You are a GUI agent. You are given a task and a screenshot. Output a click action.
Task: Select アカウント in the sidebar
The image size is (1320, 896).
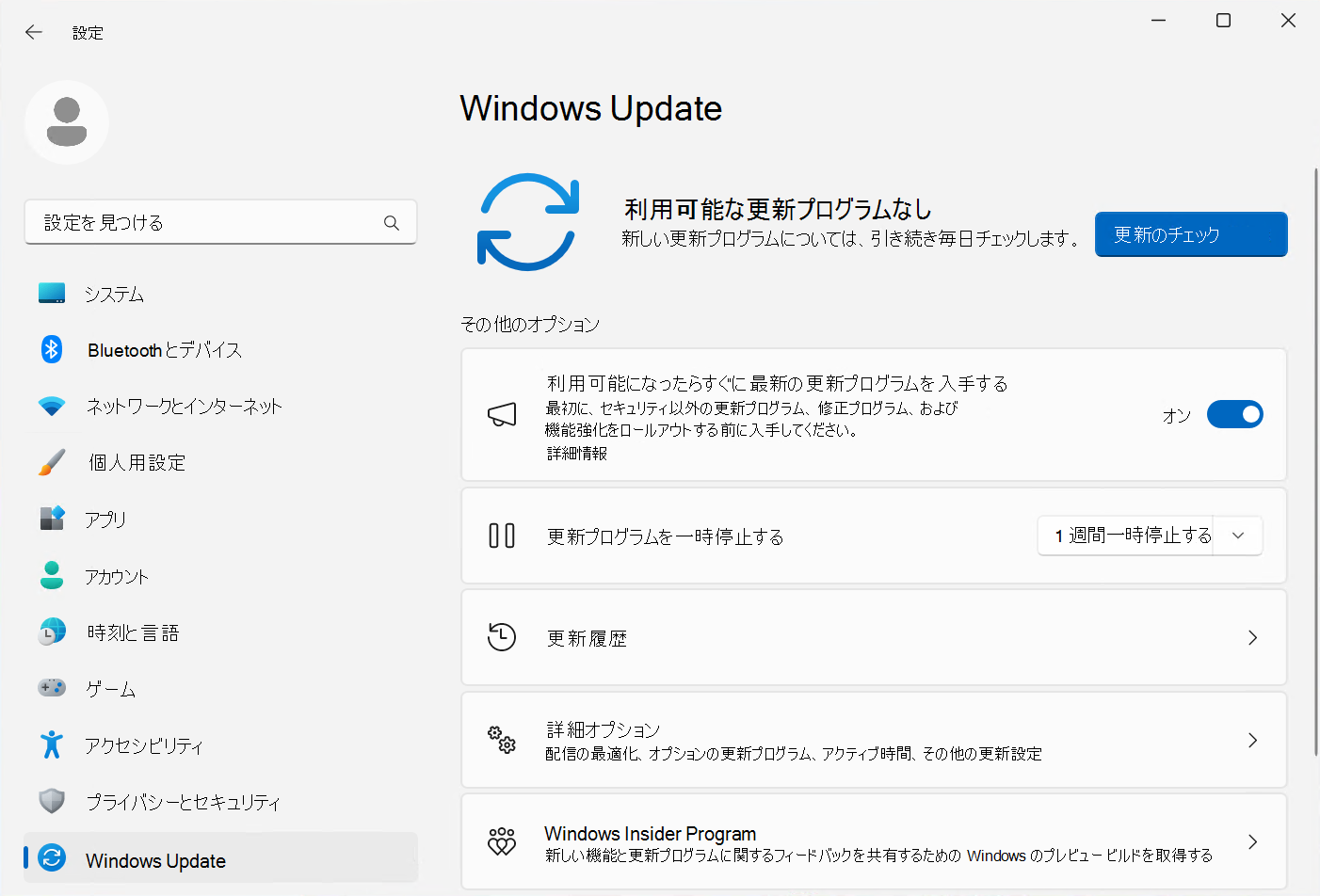pos(220,576)
